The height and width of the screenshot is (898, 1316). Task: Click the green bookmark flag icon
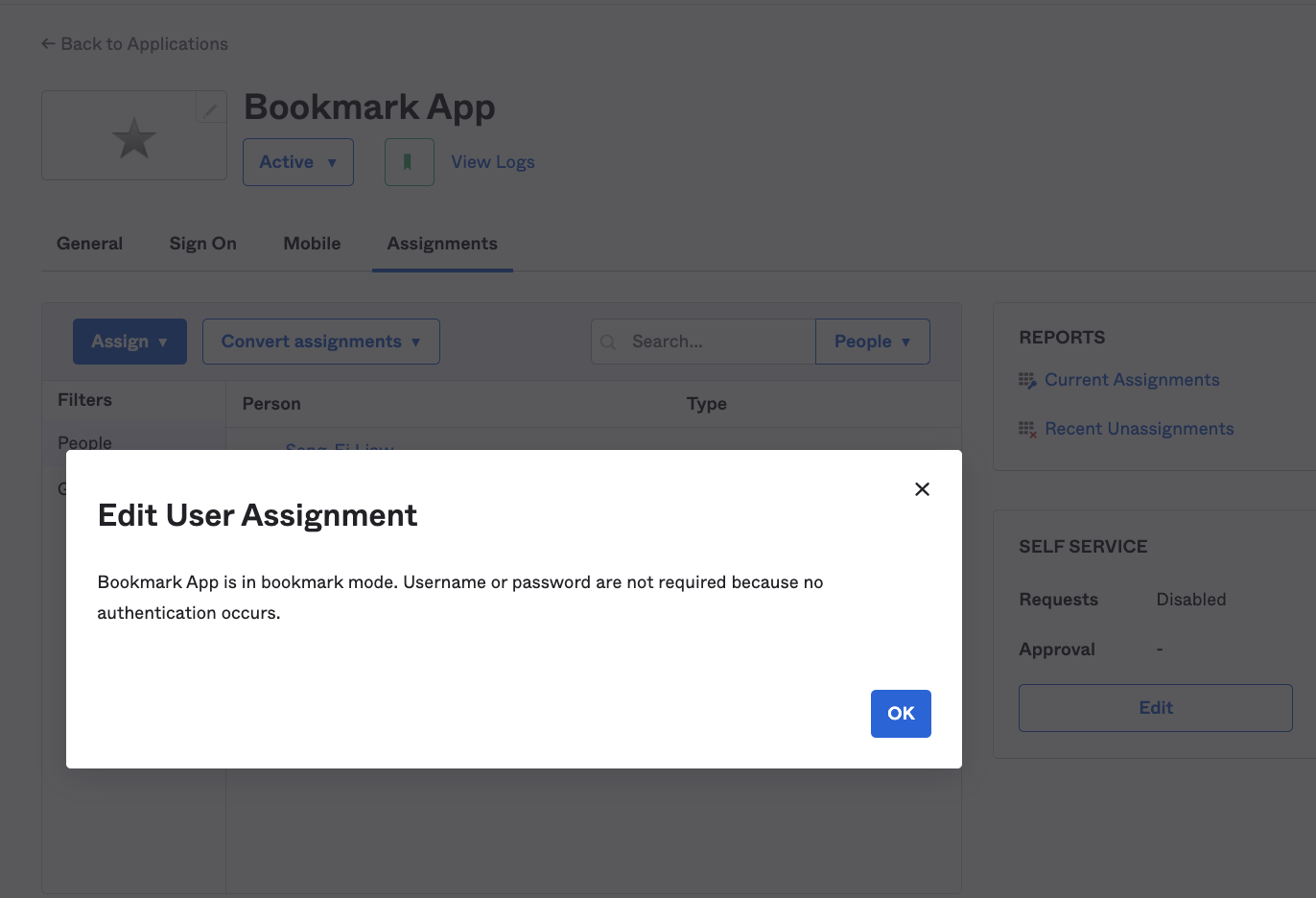pyautogui.click(x=410, y=161)
